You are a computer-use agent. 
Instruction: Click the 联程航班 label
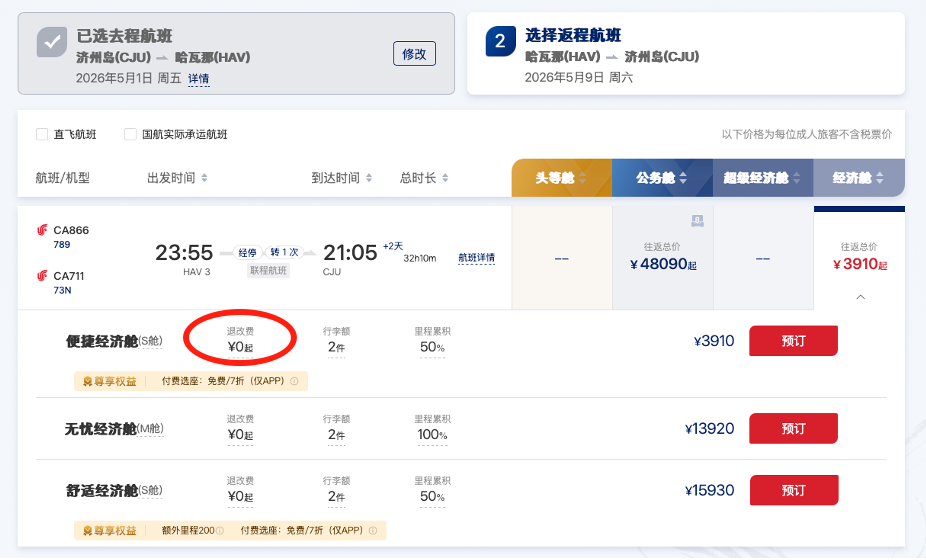pyautogui.click(x=268, y=271)
